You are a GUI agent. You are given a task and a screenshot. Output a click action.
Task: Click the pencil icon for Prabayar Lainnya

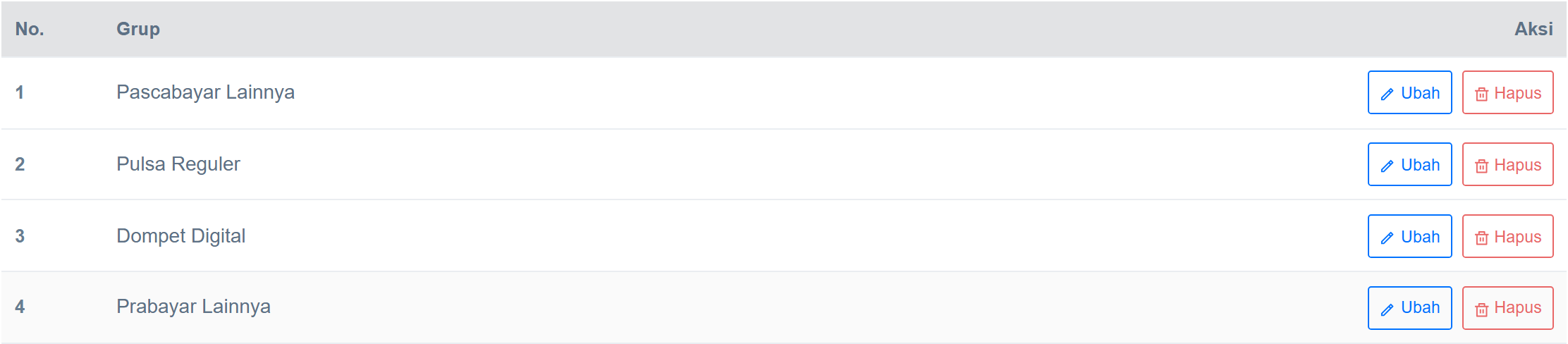click(1387, 309)
